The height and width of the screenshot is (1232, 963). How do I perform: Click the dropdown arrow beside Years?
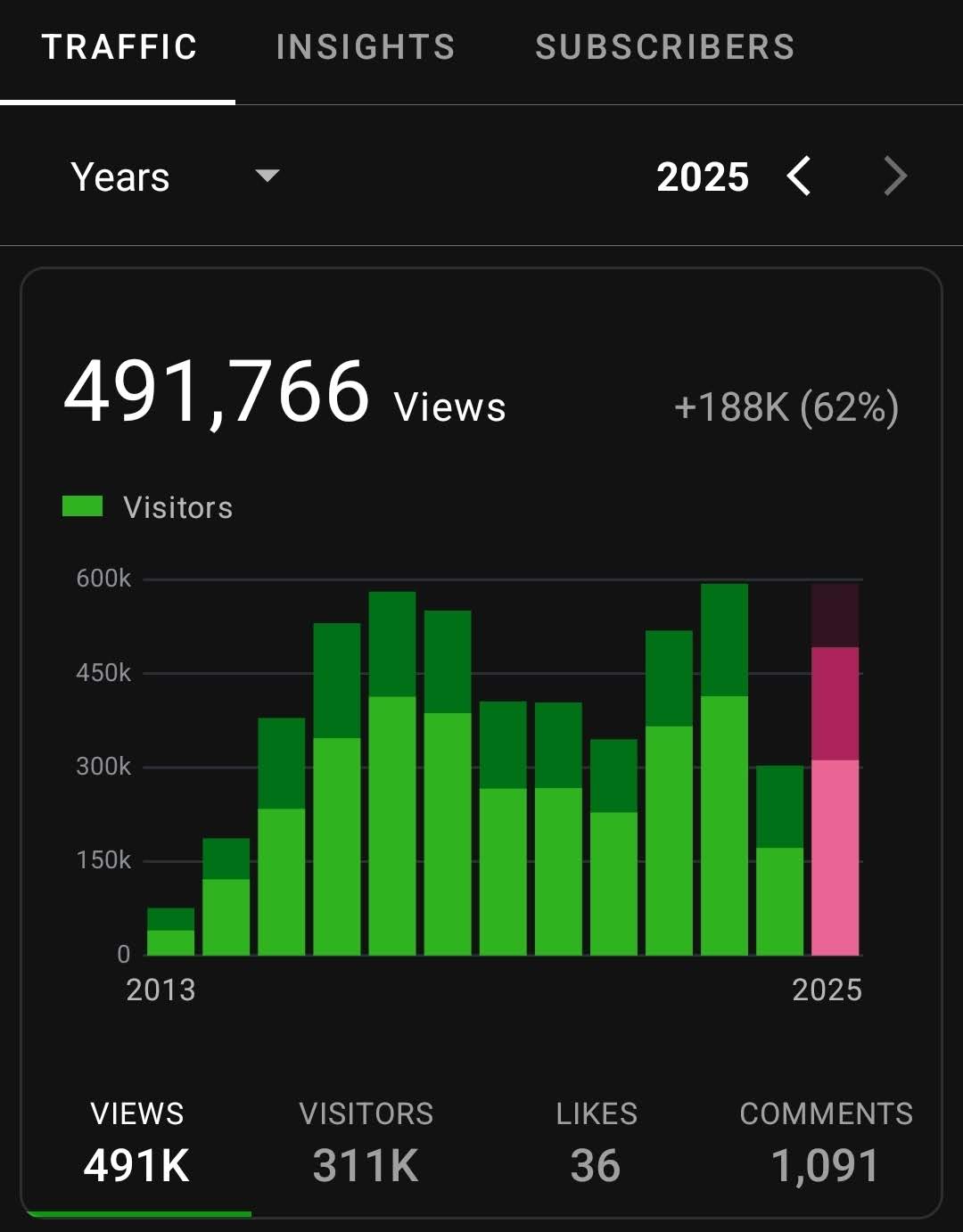point(267,175)
